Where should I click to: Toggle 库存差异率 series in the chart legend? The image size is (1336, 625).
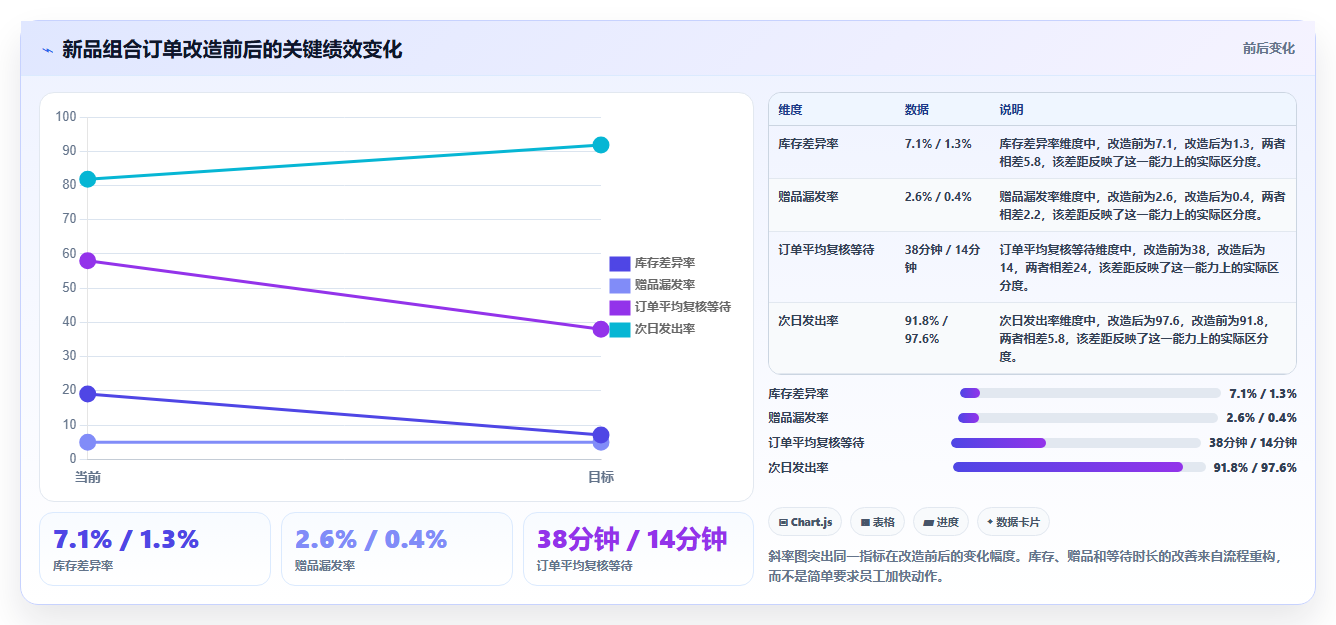(x=652, y=263)
